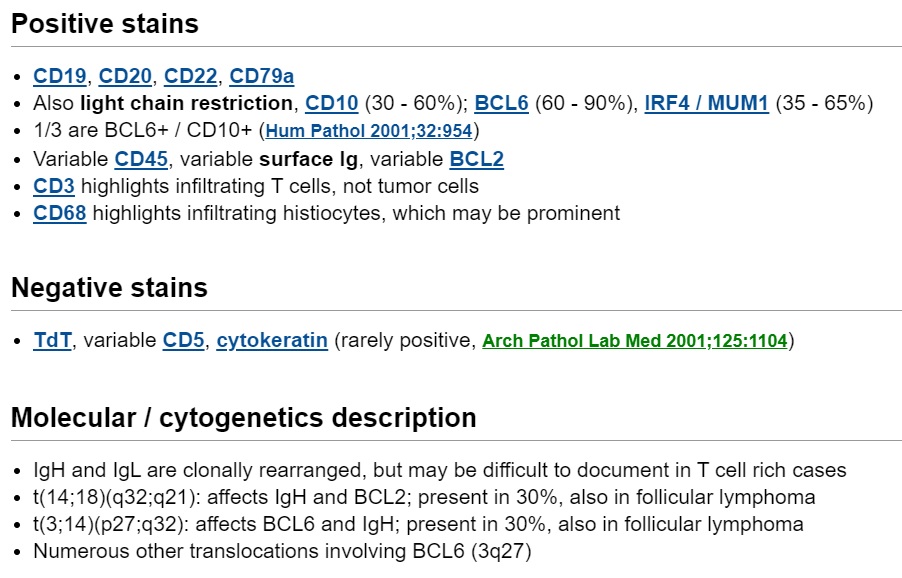This screenshot has width=902, height=578.
Task: Follow the CD45 link
Action: [141, 159]
